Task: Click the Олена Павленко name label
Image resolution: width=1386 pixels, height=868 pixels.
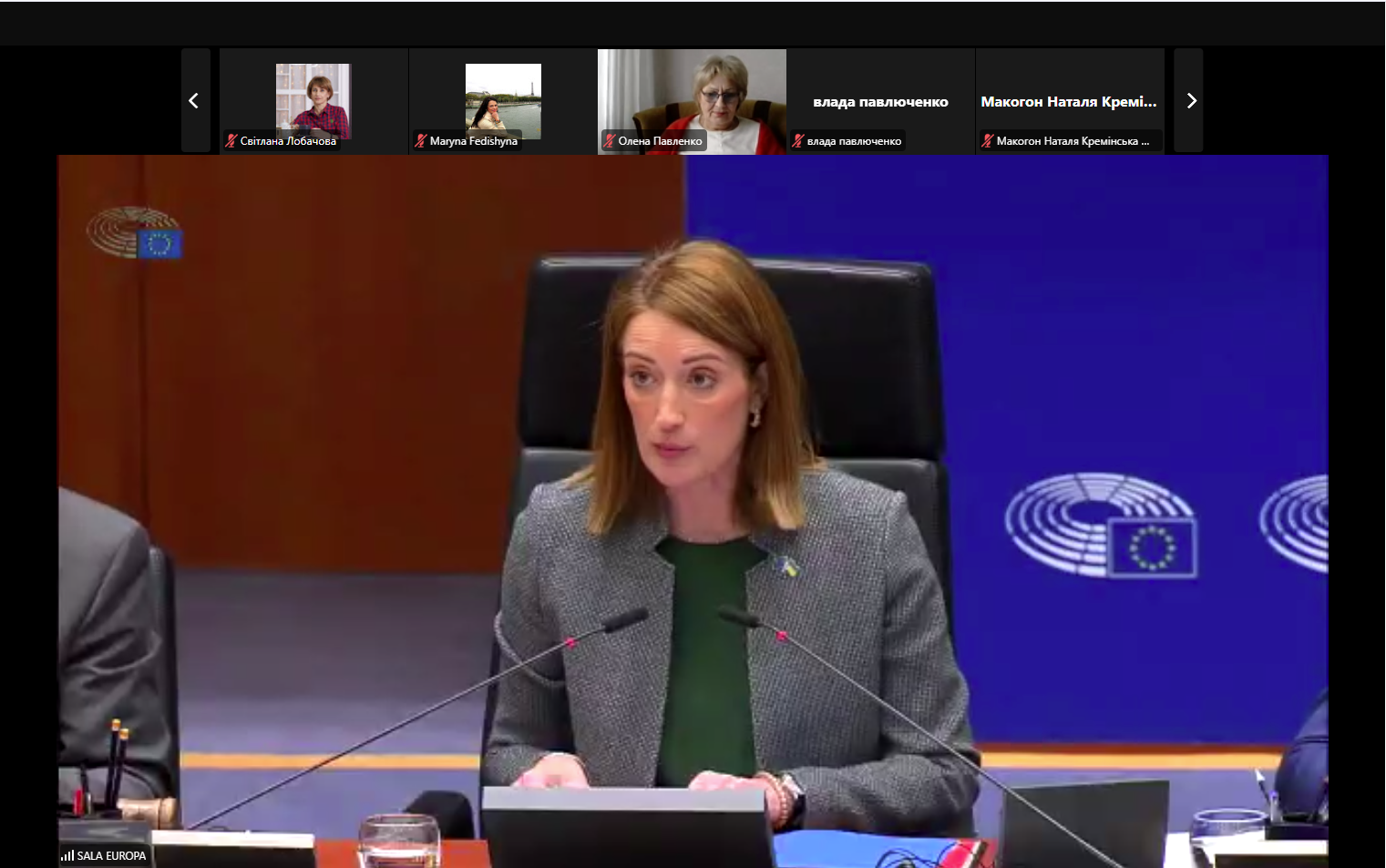Action: point(660,141)
